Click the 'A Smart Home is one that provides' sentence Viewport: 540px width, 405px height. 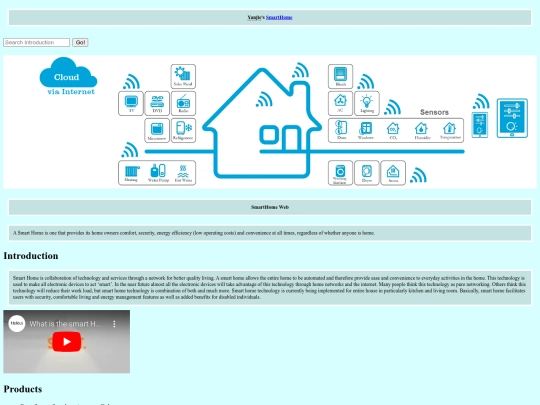point(194,233)
